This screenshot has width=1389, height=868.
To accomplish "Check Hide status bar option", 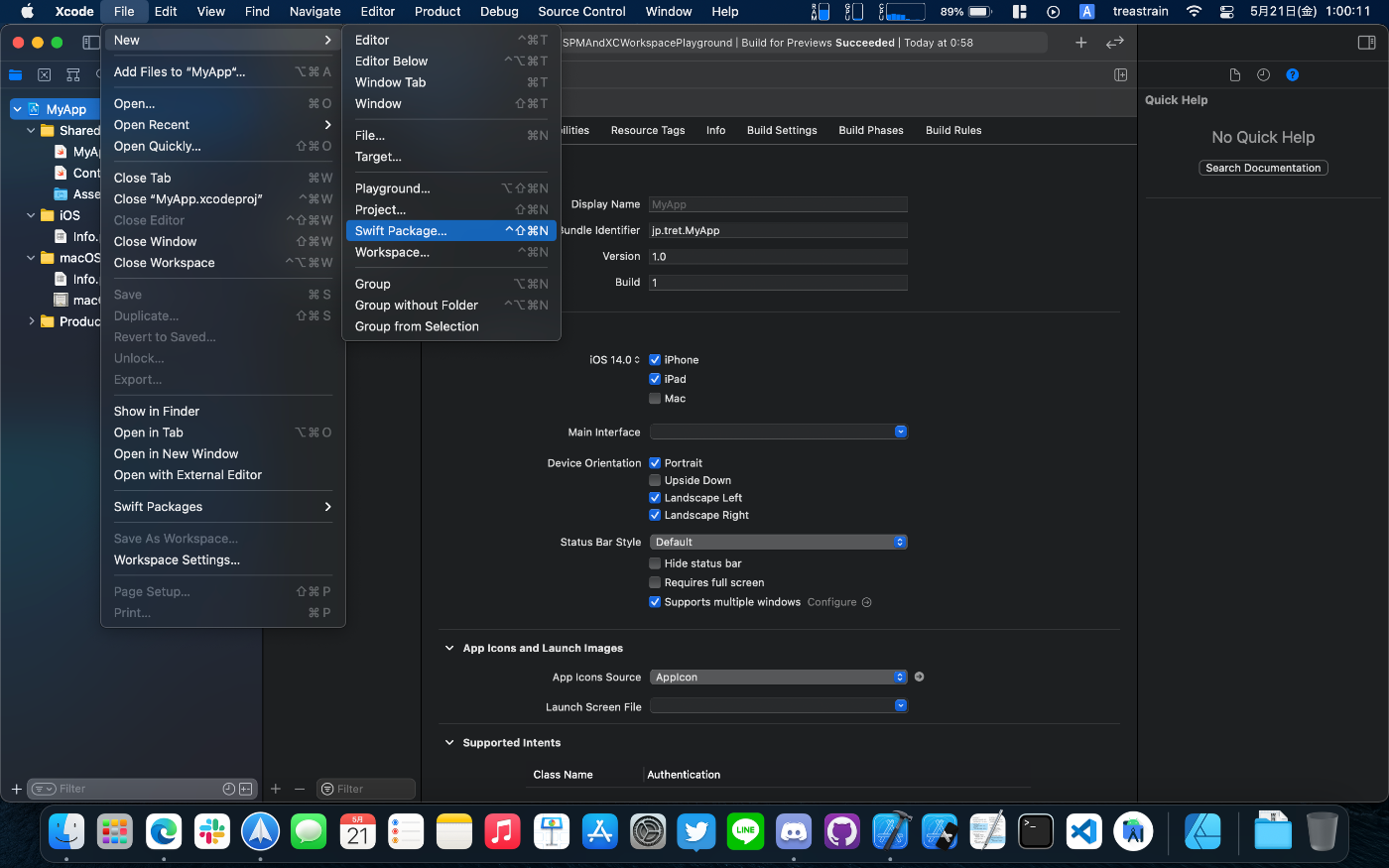I will tap(655, 563).
